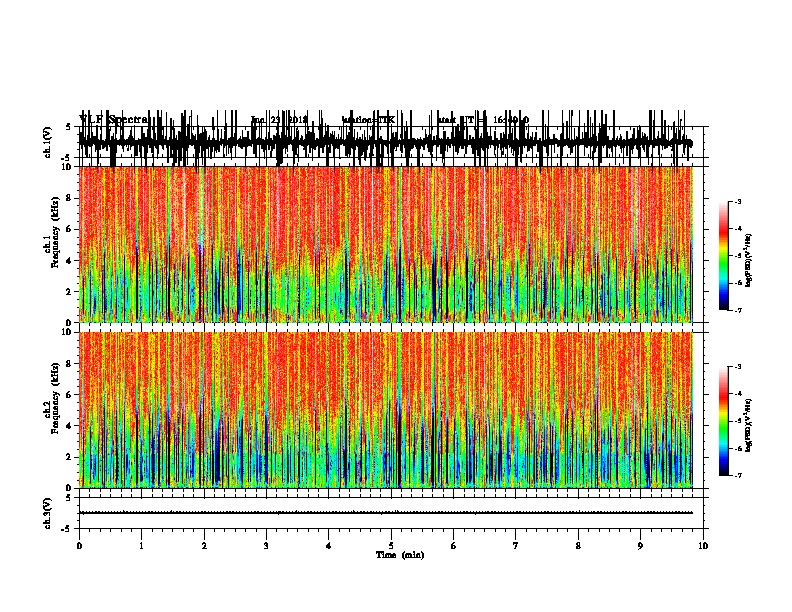Click the 'Time (min)' x-axis label
Image resolution: width=792 pixels, height=612 pixels.
point(400,555)
